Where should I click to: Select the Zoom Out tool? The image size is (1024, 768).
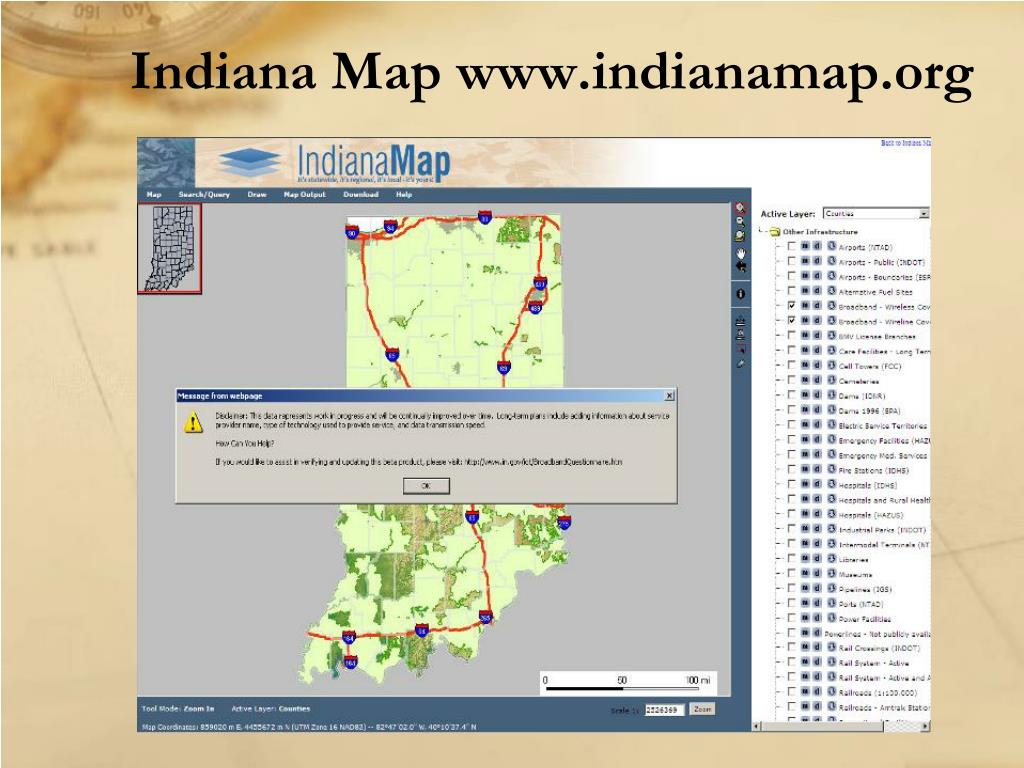click(740, 222)
